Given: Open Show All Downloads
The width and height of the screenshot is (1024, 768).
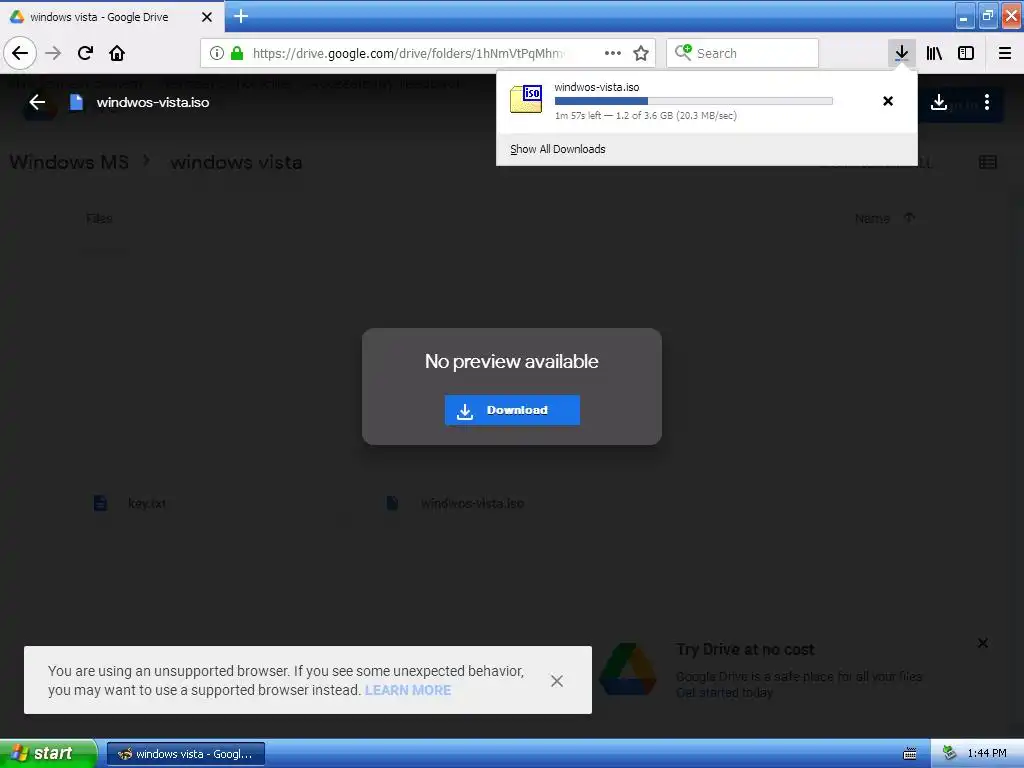Looking at the screenshot, I should click(558, 149).
